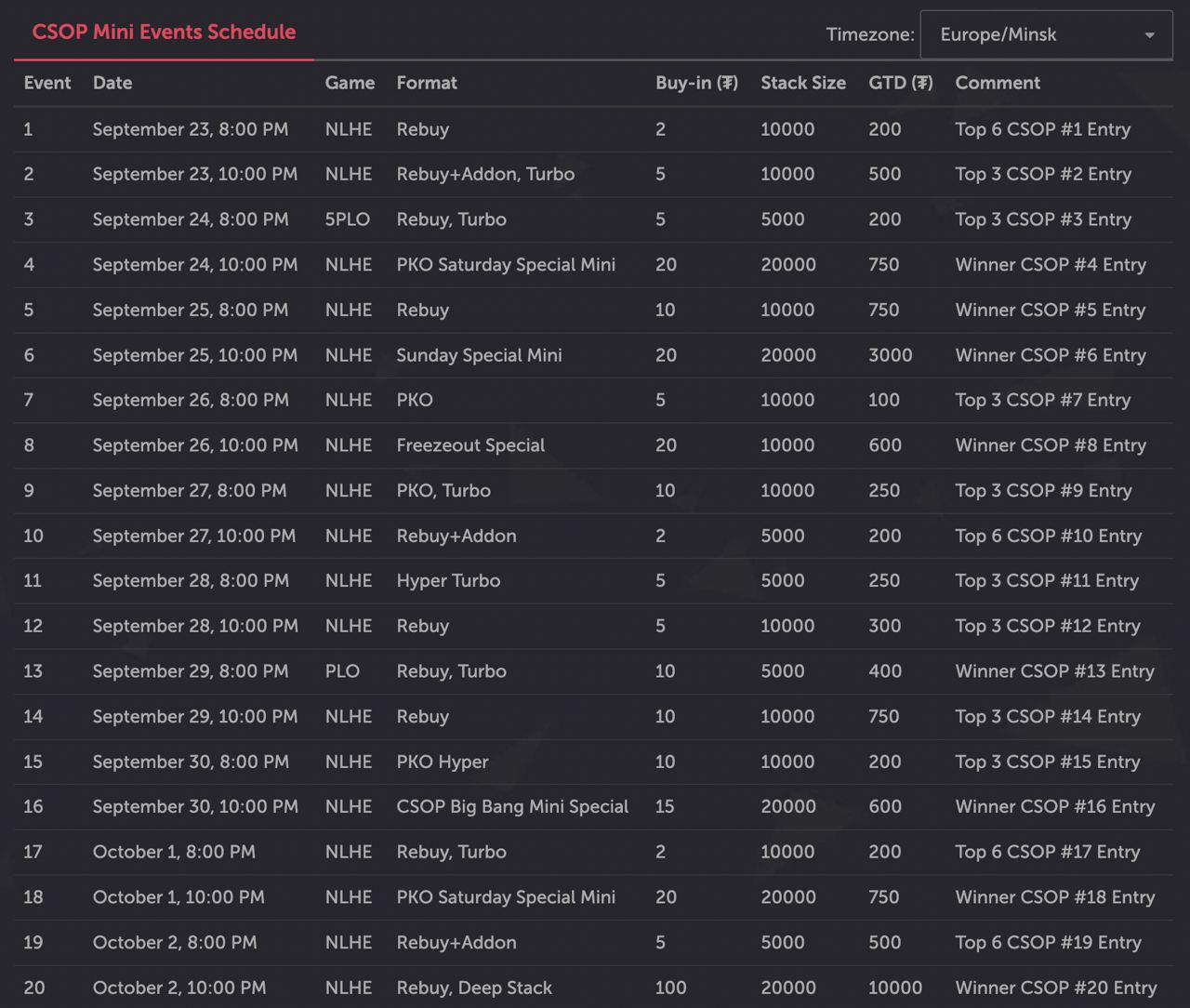Click date September 27, 10:00 PM
The image size is (1190, 1008).
pos(194,536)
